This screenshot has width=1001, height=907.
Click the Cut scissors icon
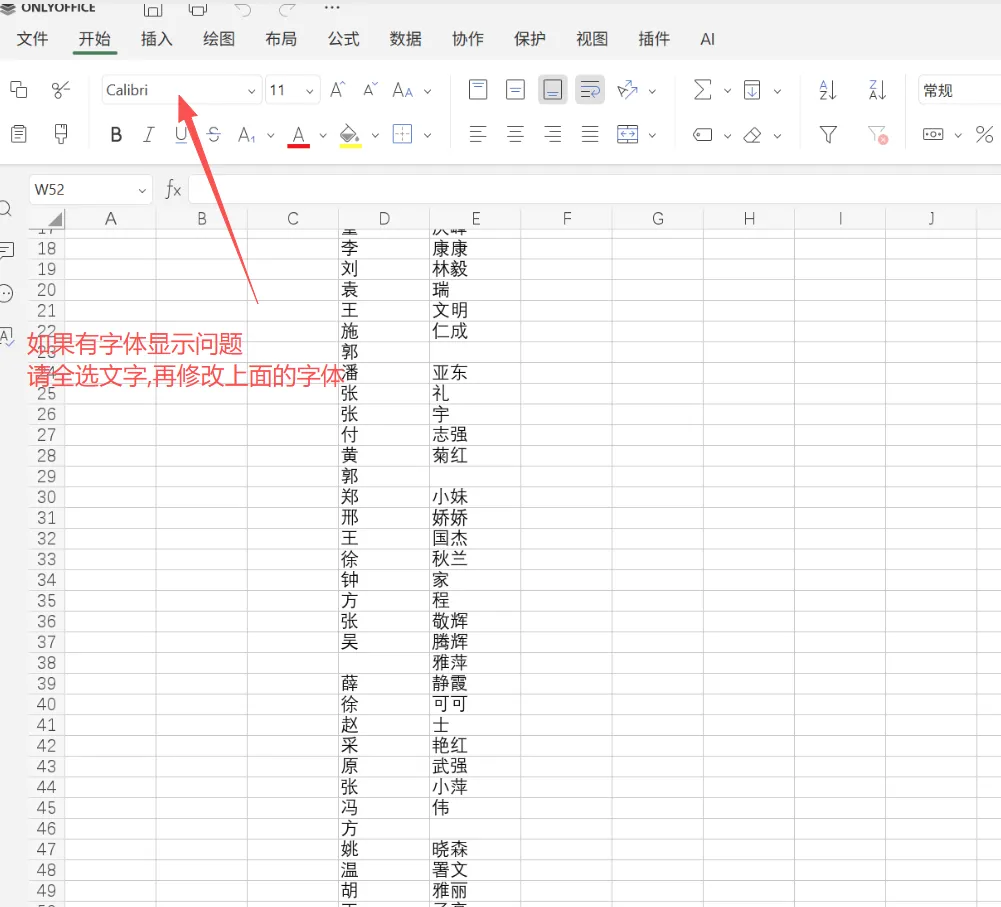[61, 90]
